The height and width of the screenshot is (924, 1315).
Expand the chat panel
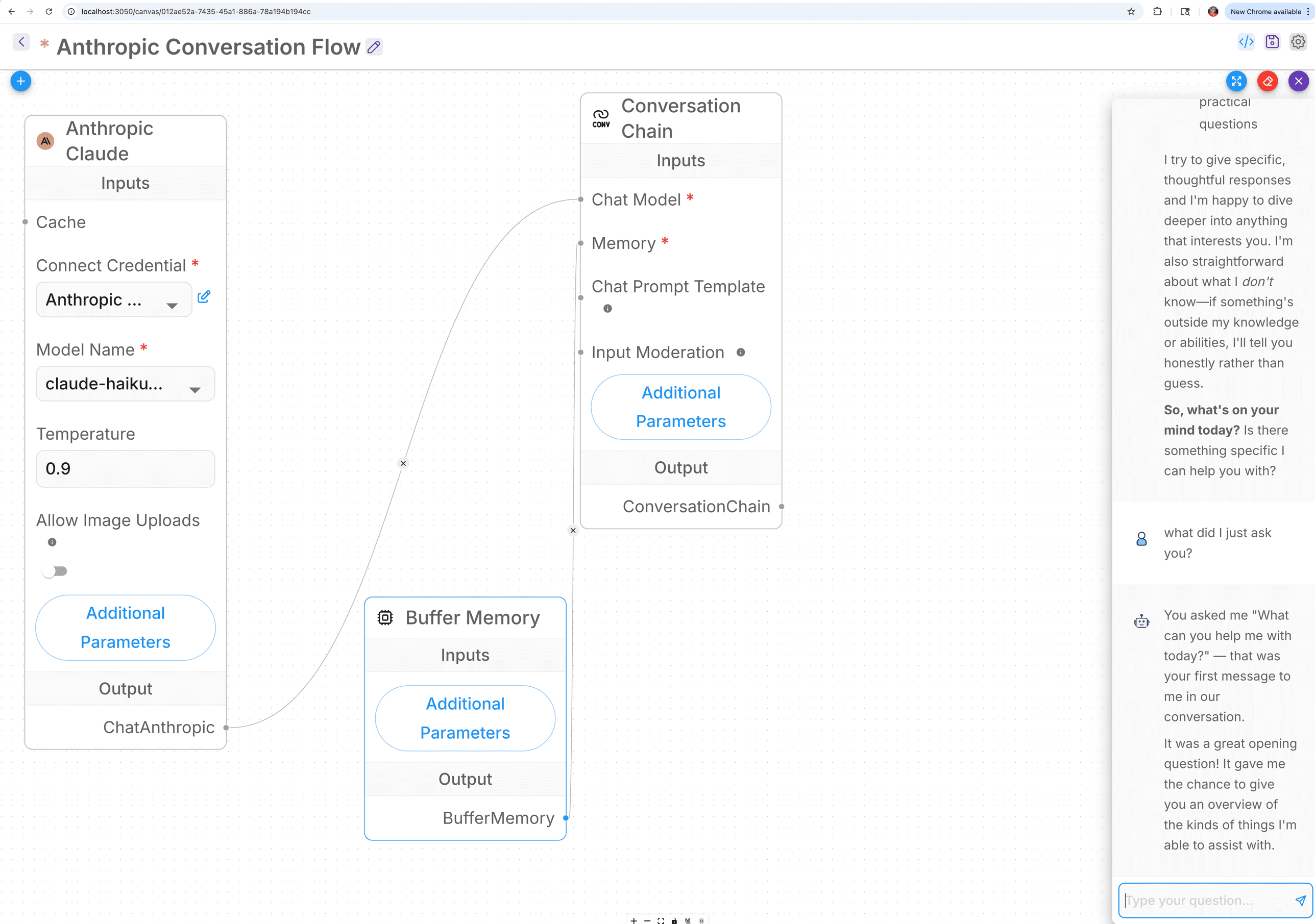1236,81
